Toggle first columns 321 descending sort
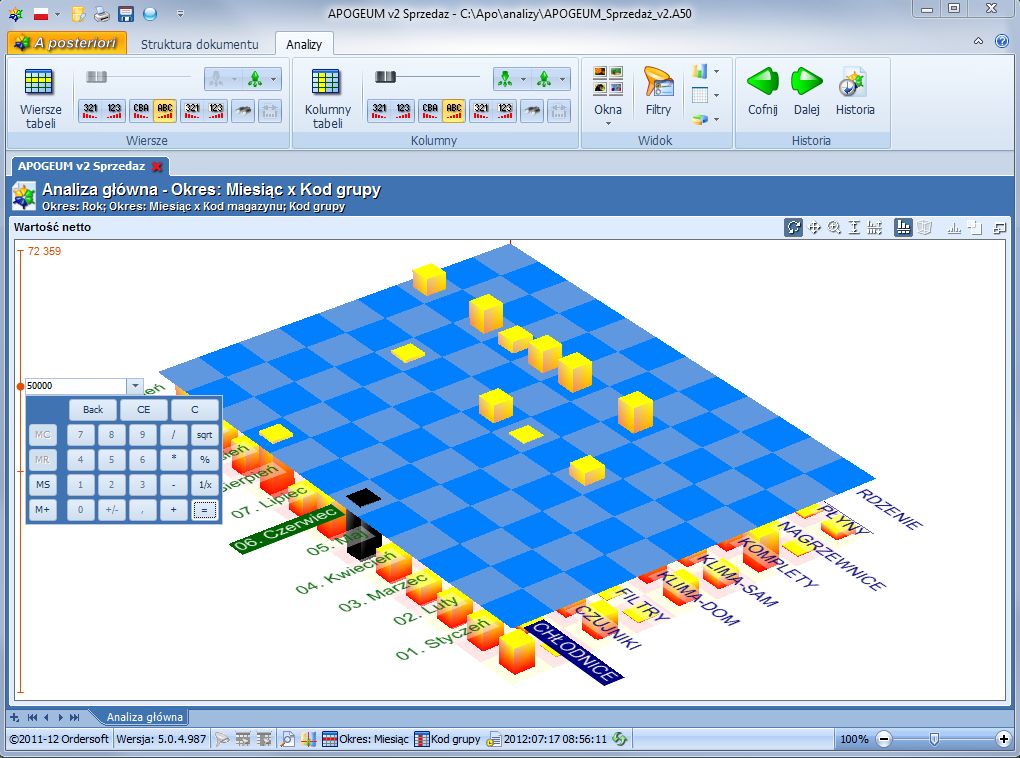Screen dimensions: 1020x758 click(379, 111)
